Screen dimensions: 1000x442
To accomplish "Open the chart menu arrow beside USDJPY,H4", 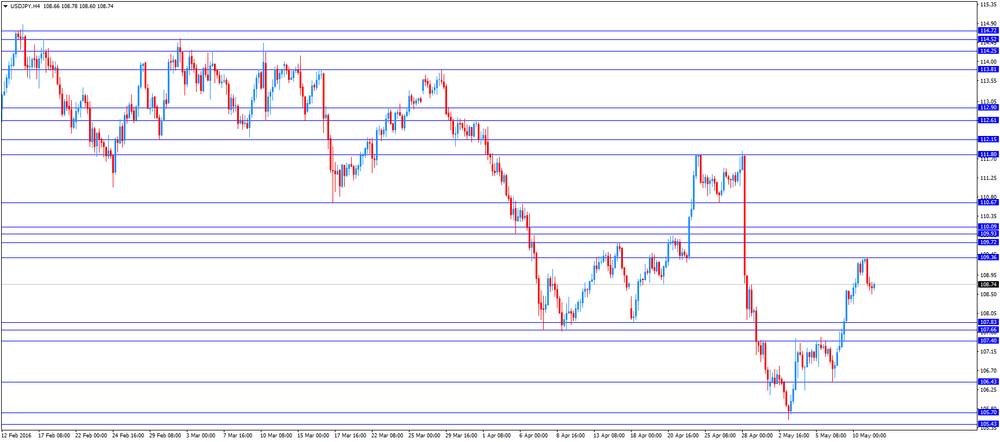I will pos(5,6).
